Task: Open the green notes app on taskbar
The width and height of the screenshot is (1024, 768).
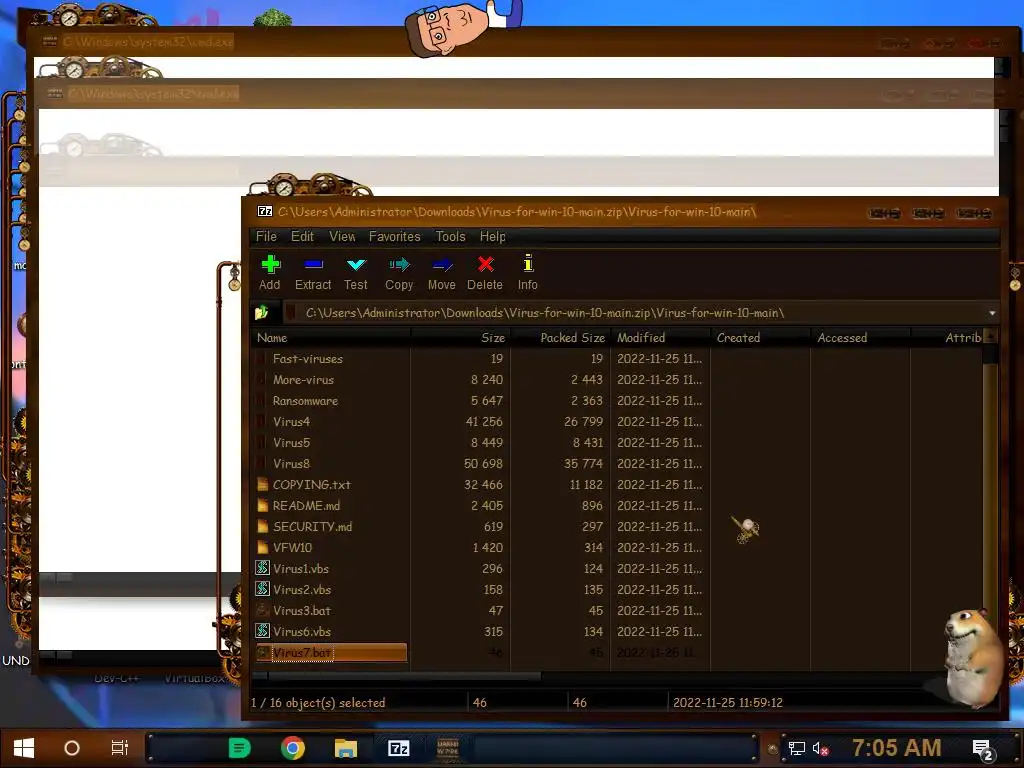Action: coord(240,748)
